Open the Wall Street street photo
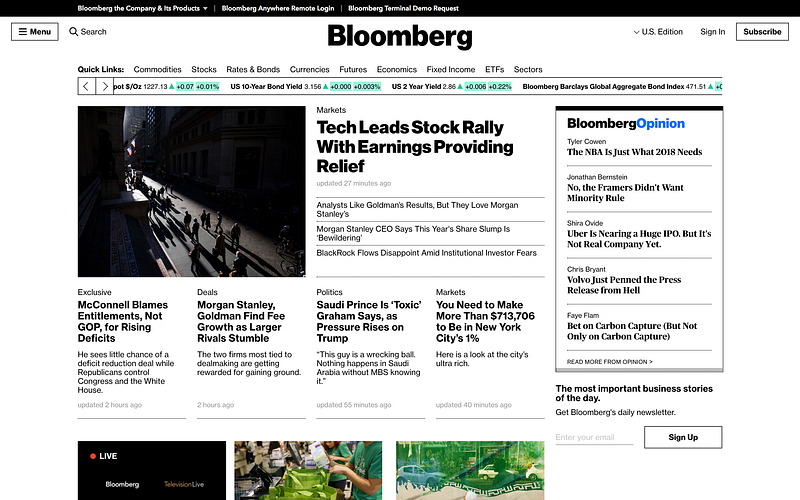 click(x=191, y=191)
